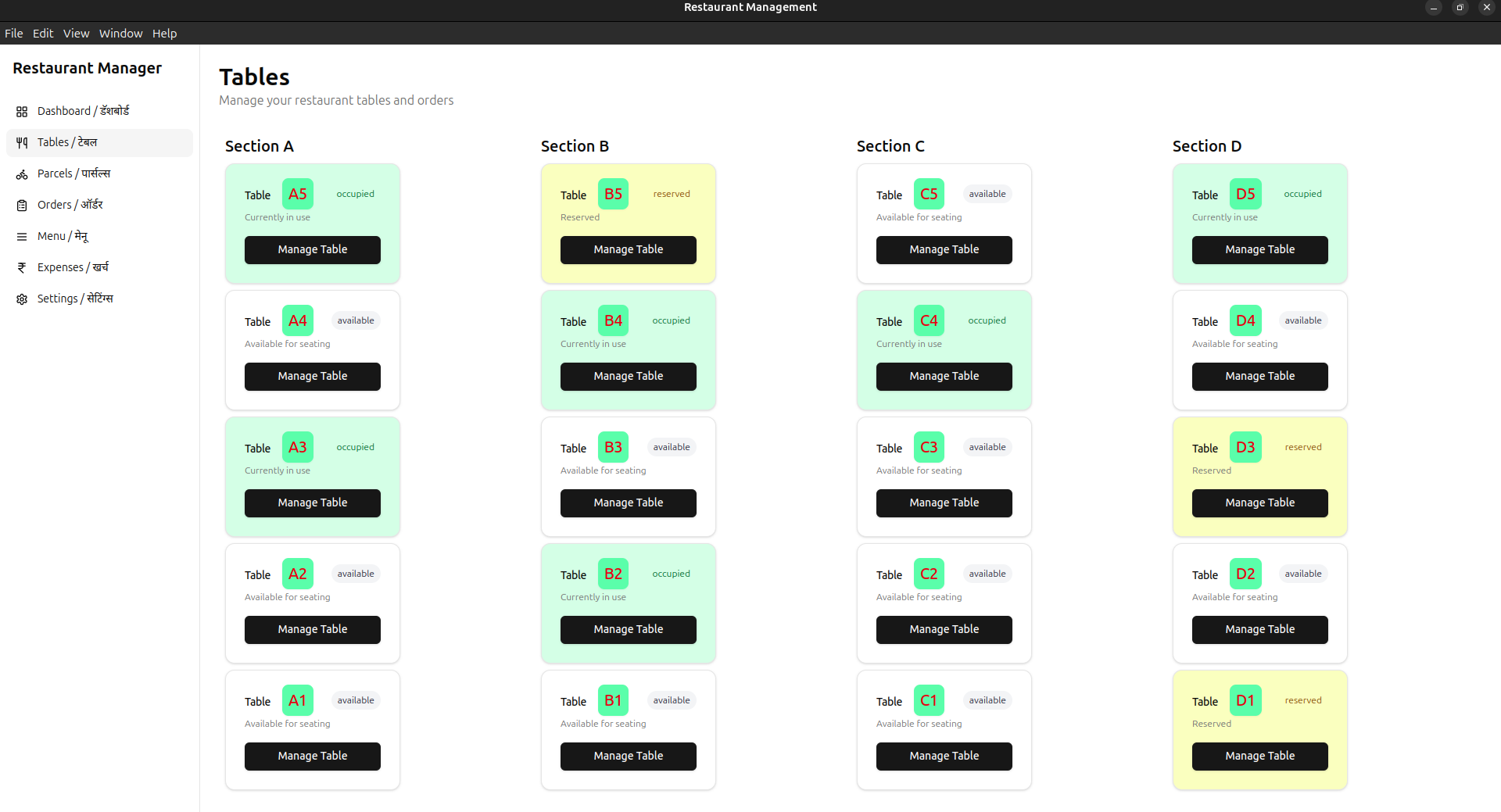Open Orders using its clipboard icon

coord(21,205)
